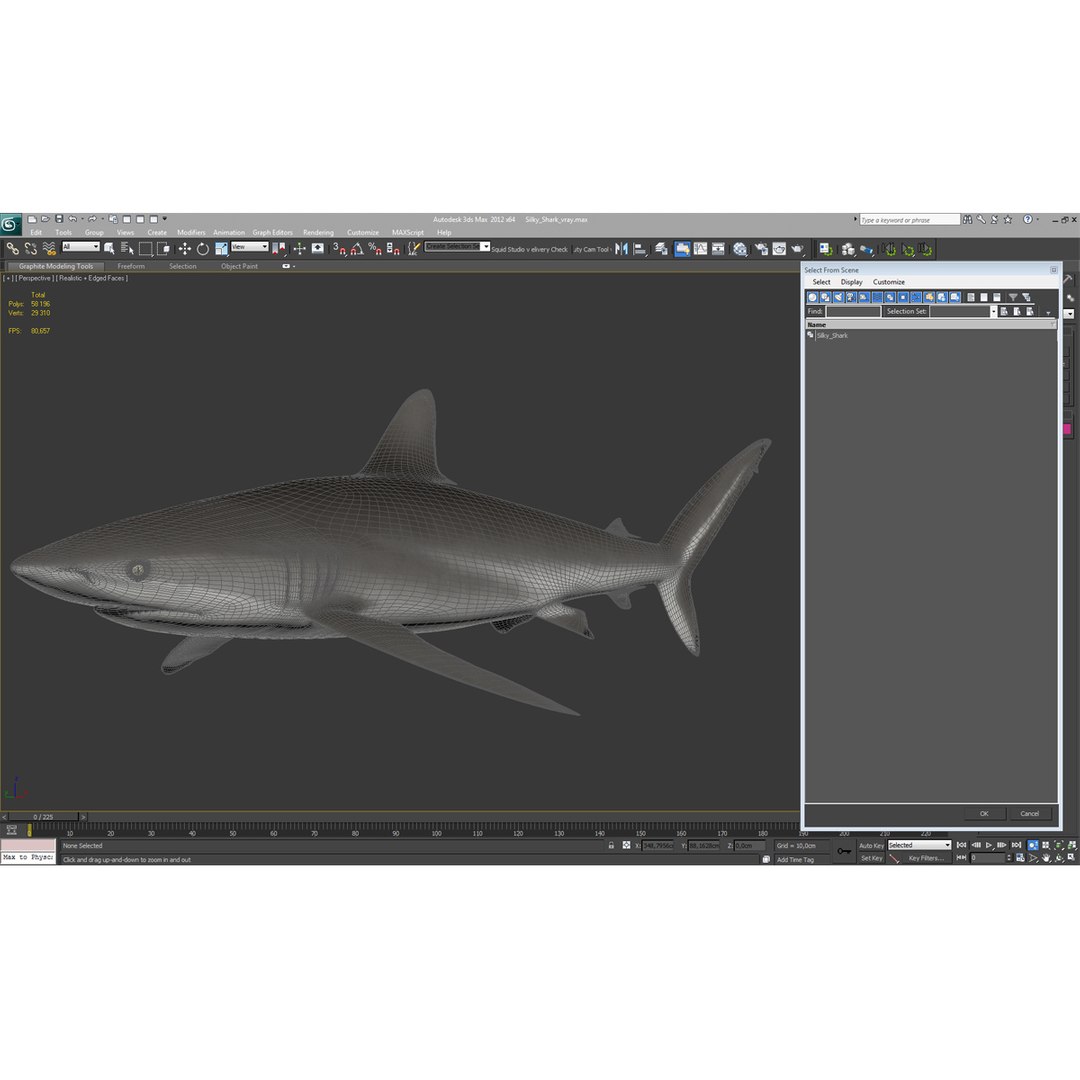Click the Selection Lock toggle padlock

pyautogui.click(x=611, y=845)
